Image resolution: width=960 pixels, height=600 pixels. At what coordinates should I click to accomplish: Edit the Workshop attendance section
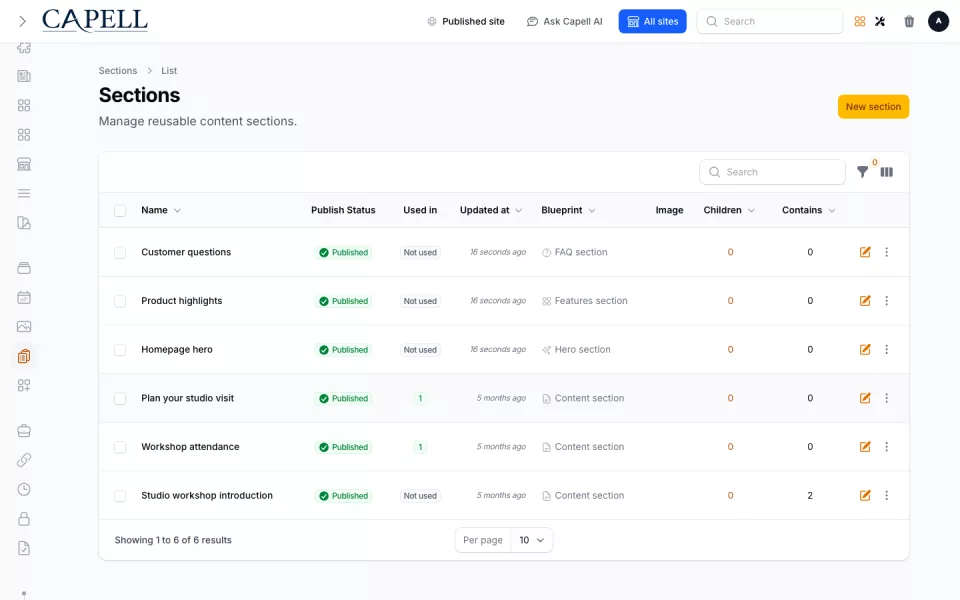(864, 447)
